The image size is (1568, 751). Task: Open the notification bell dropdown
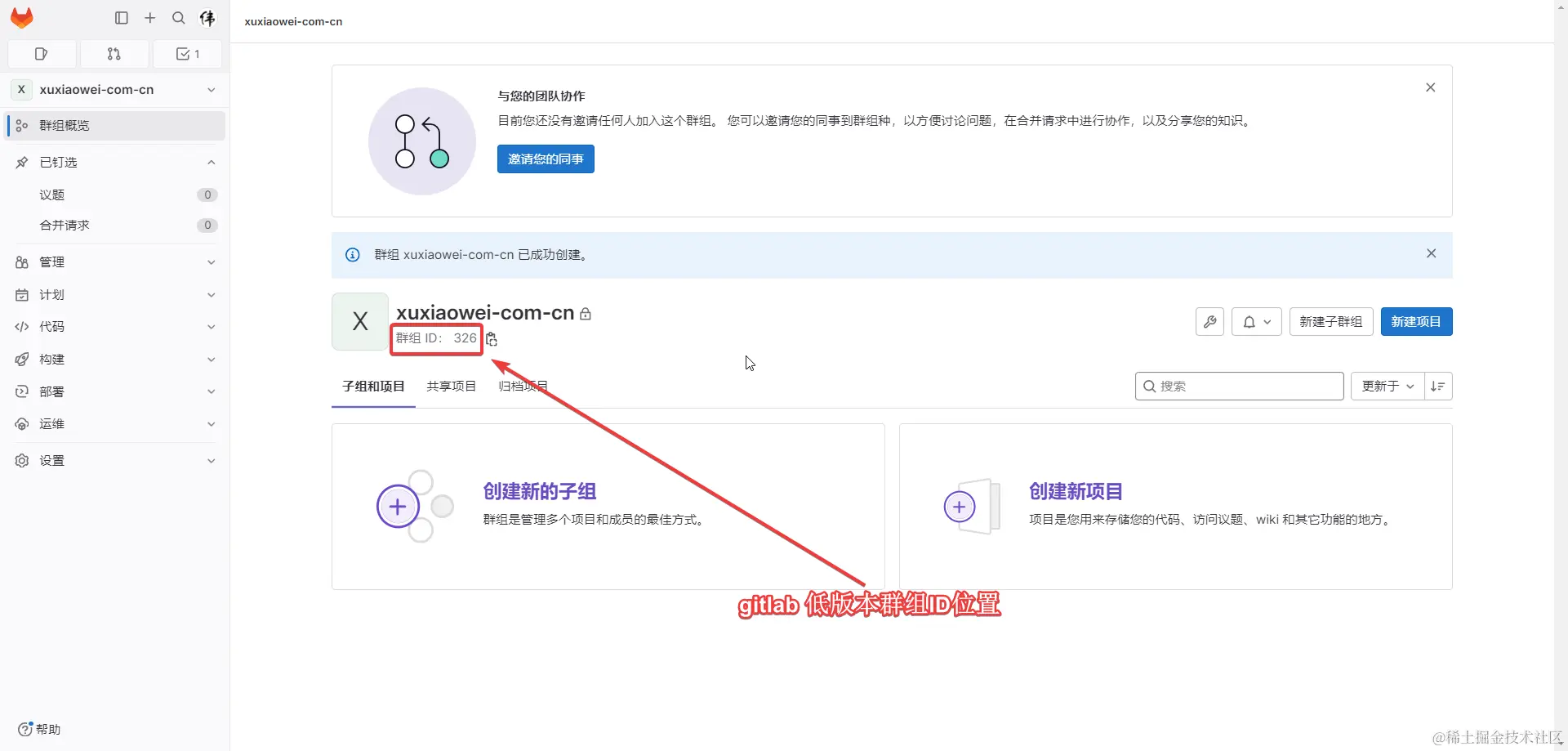(1257, 322)
